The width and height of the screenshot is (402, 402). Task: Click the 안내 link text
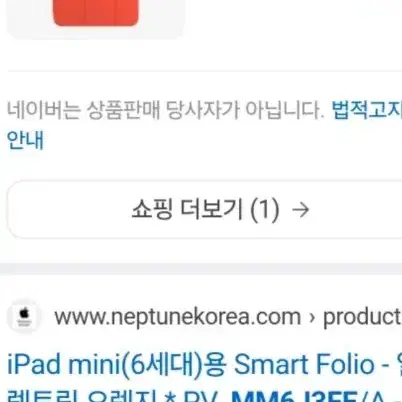[x=25, y=140]
